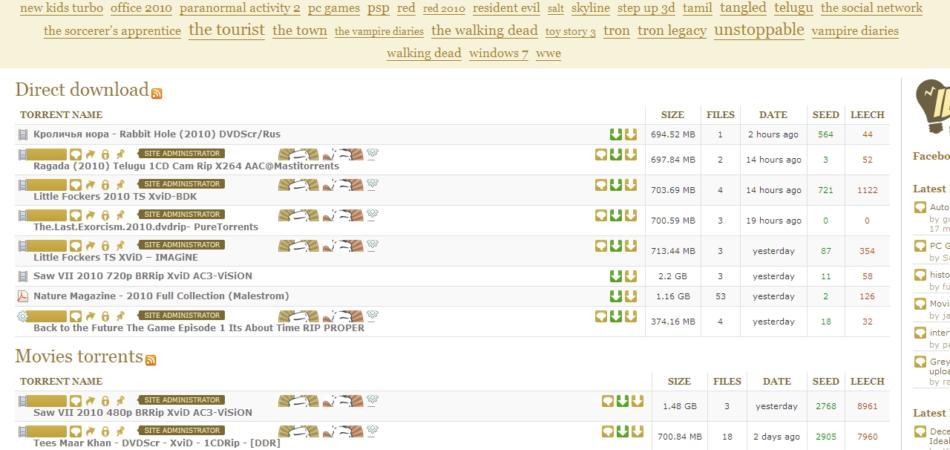Open Ragada (2010) Telugu 1CD Cam Rip torrent
Viewport: 950px width, 450px height.
point(186,166)
